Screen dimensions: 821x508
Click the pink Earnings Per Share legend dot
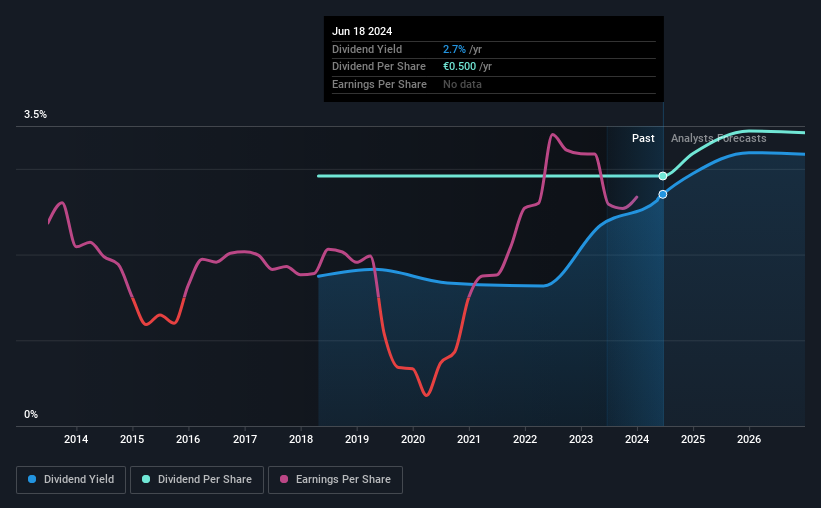(284, 479)
